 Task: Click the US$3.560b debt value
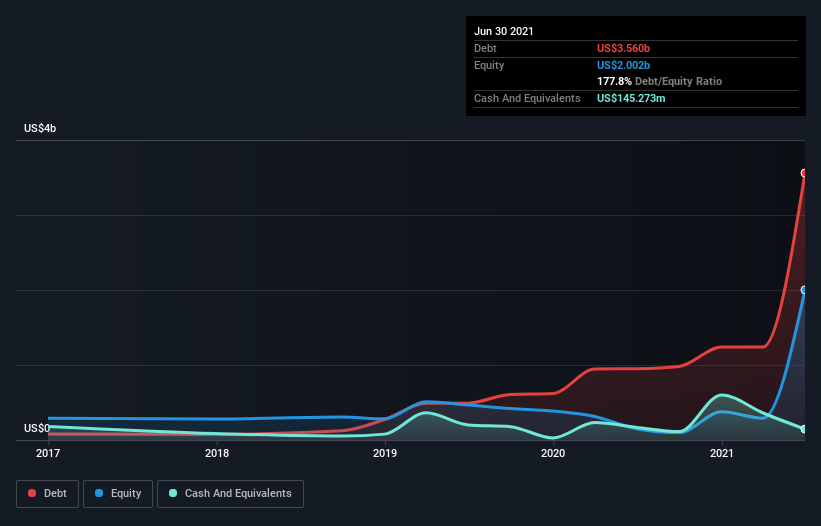coord(623,48)
